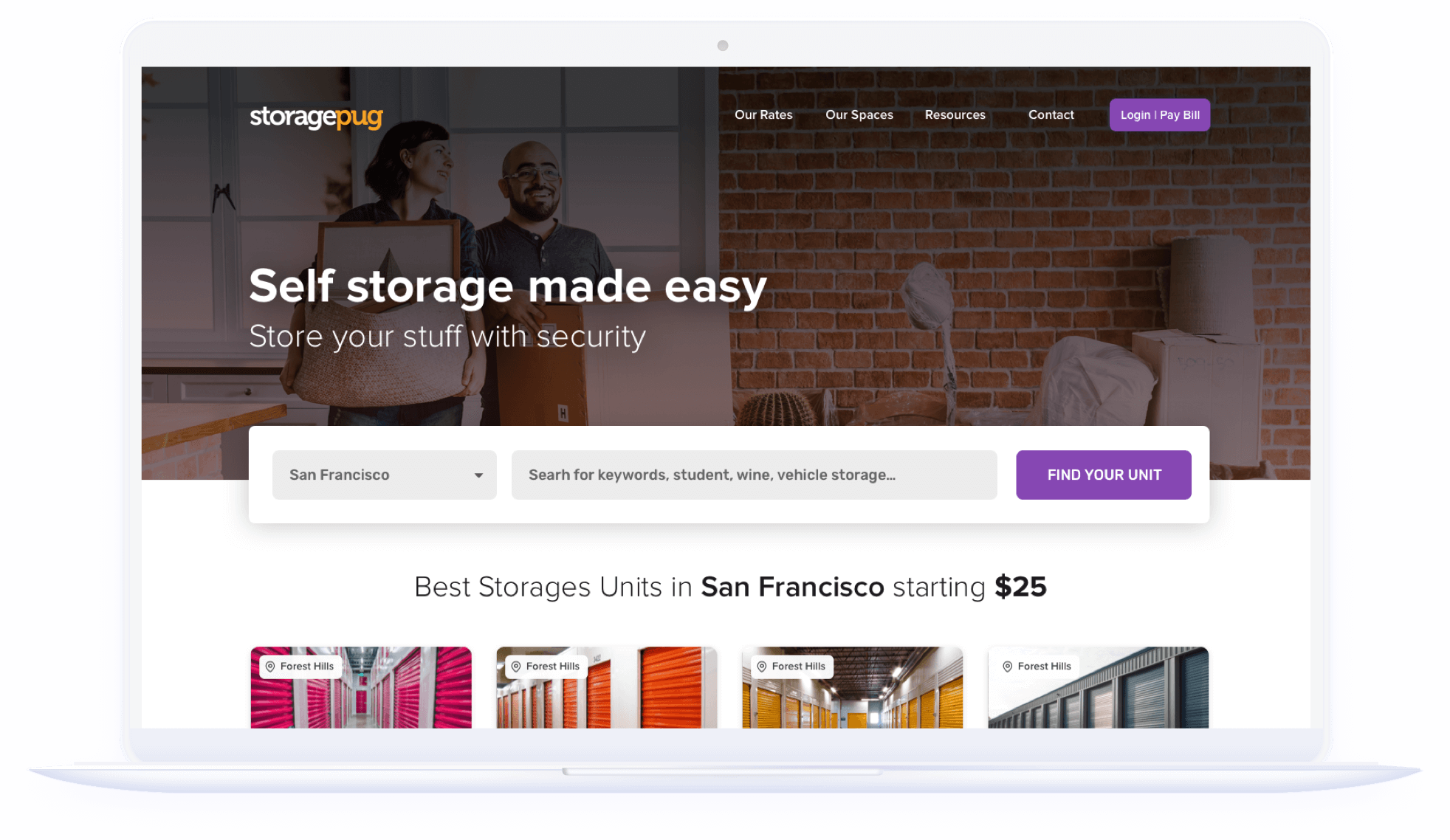Viewport: 1450px width, 840px height.
Task: Select Resources in the navigation bar
Action: [x=955, y=115]
